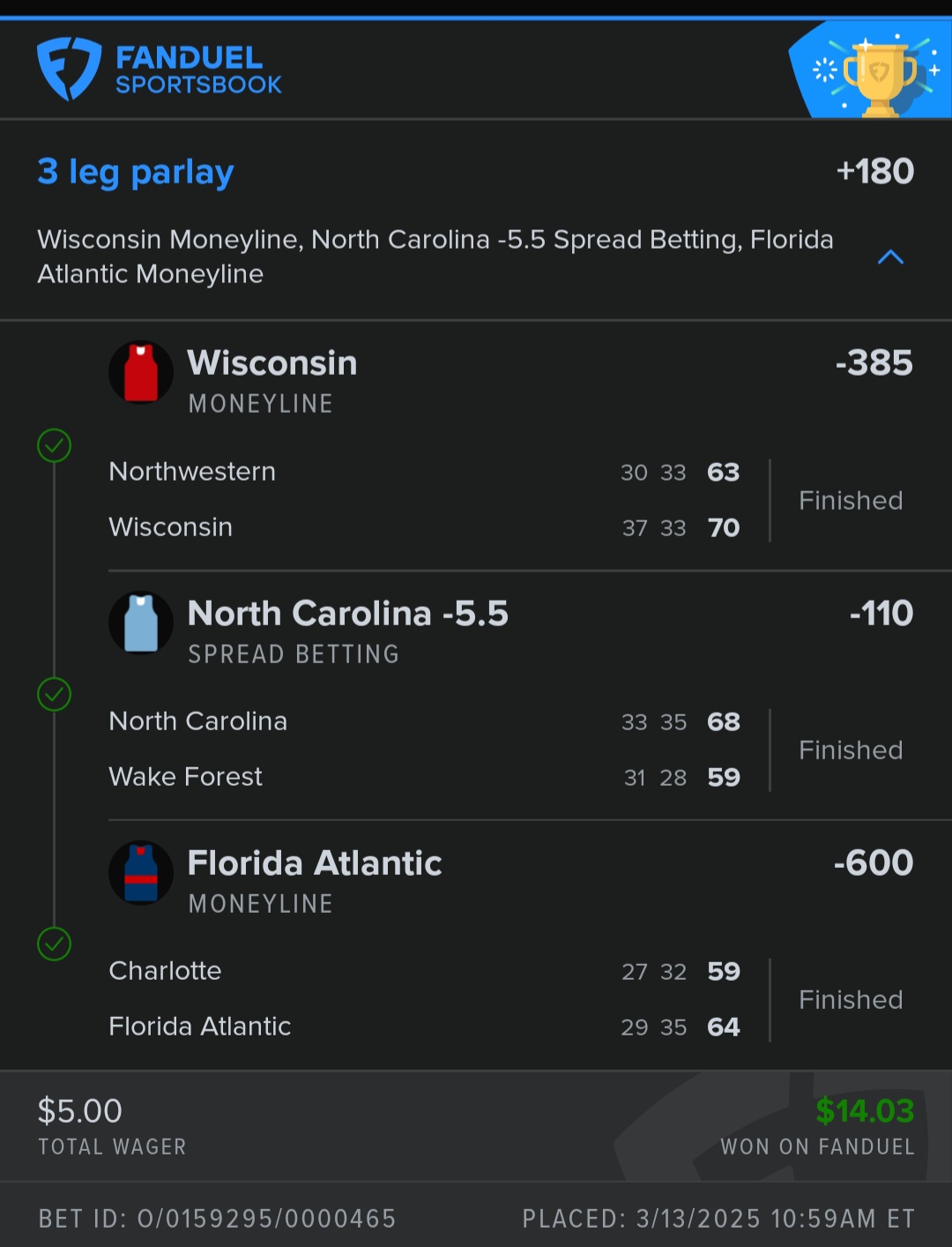
Task: Select the North Carolina -5.5 title
Action: (x=348, y=614)
